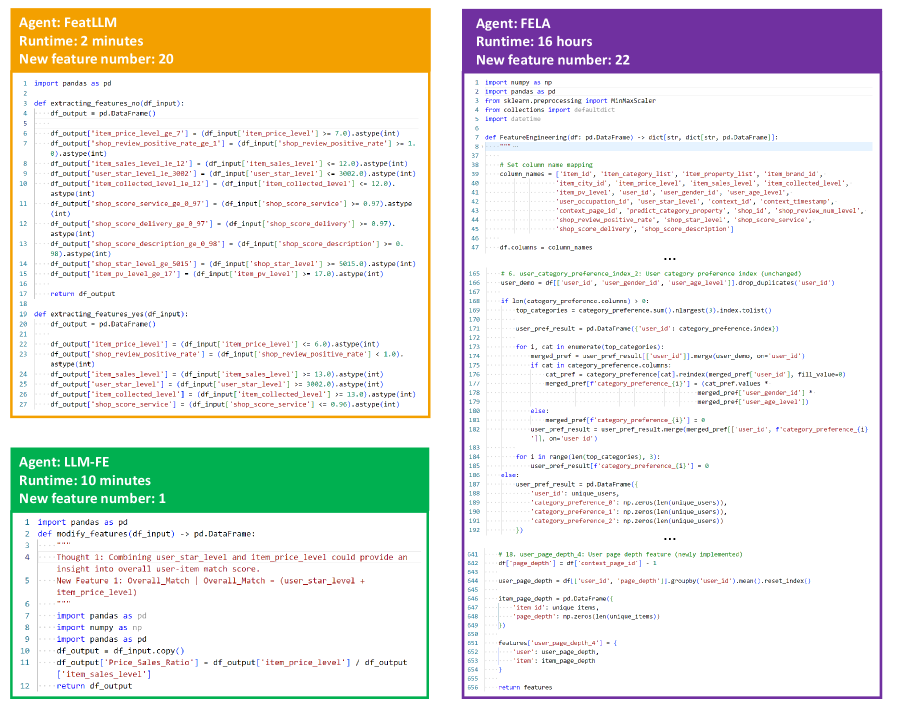Viewport: 897px width, 712px height.
Task: Click 'for i in range(len(top_categories), 3):' line
Action: [x=588, y=457]
